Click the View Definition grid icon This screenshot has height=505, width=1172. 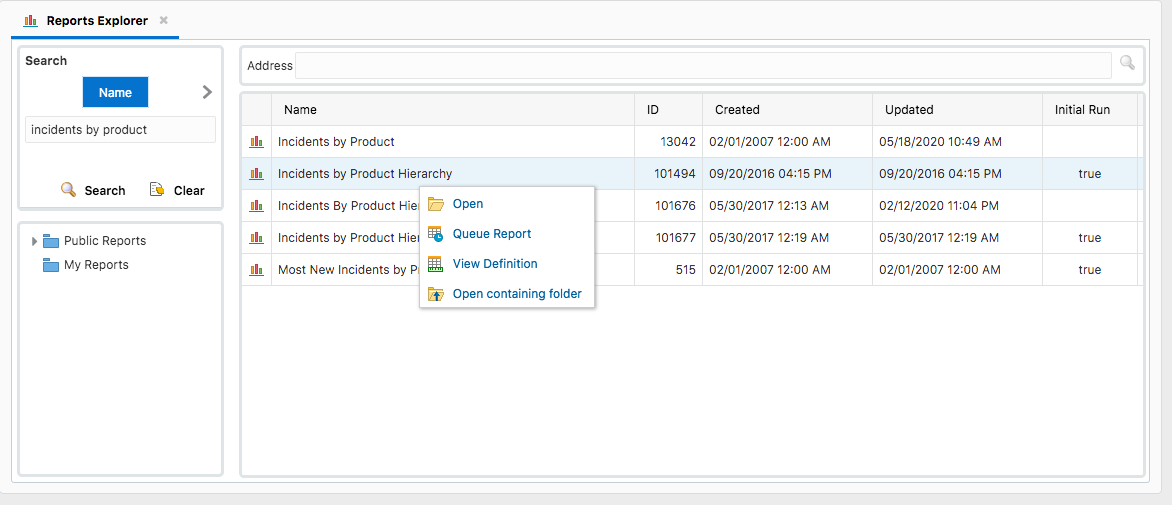click(x=435, y=264)
